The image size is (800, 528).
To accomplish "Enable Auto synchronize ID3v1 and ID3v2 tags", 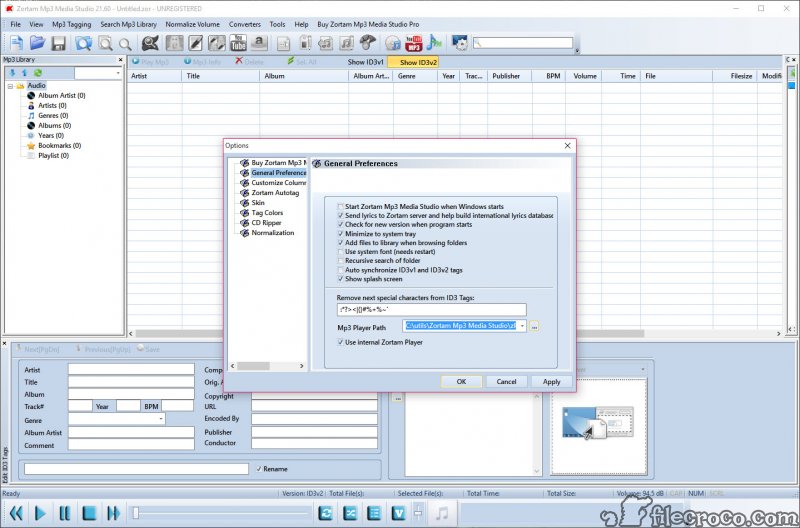I will pos(340,270).
